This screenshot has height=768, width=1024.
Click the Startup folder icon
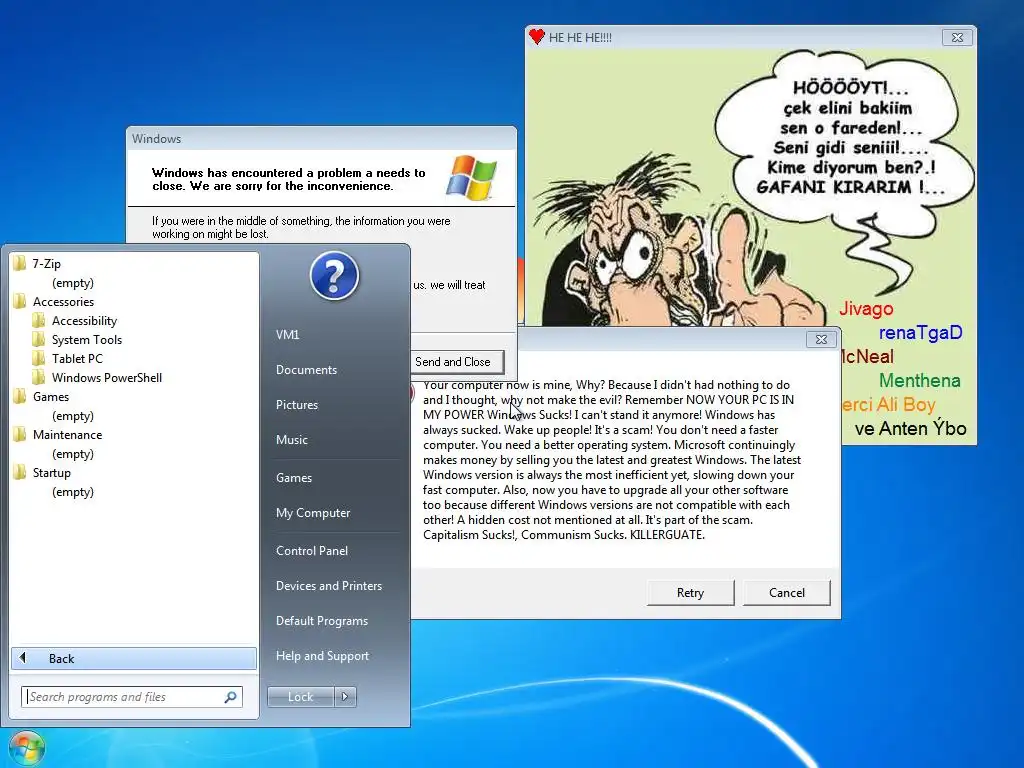20,473
